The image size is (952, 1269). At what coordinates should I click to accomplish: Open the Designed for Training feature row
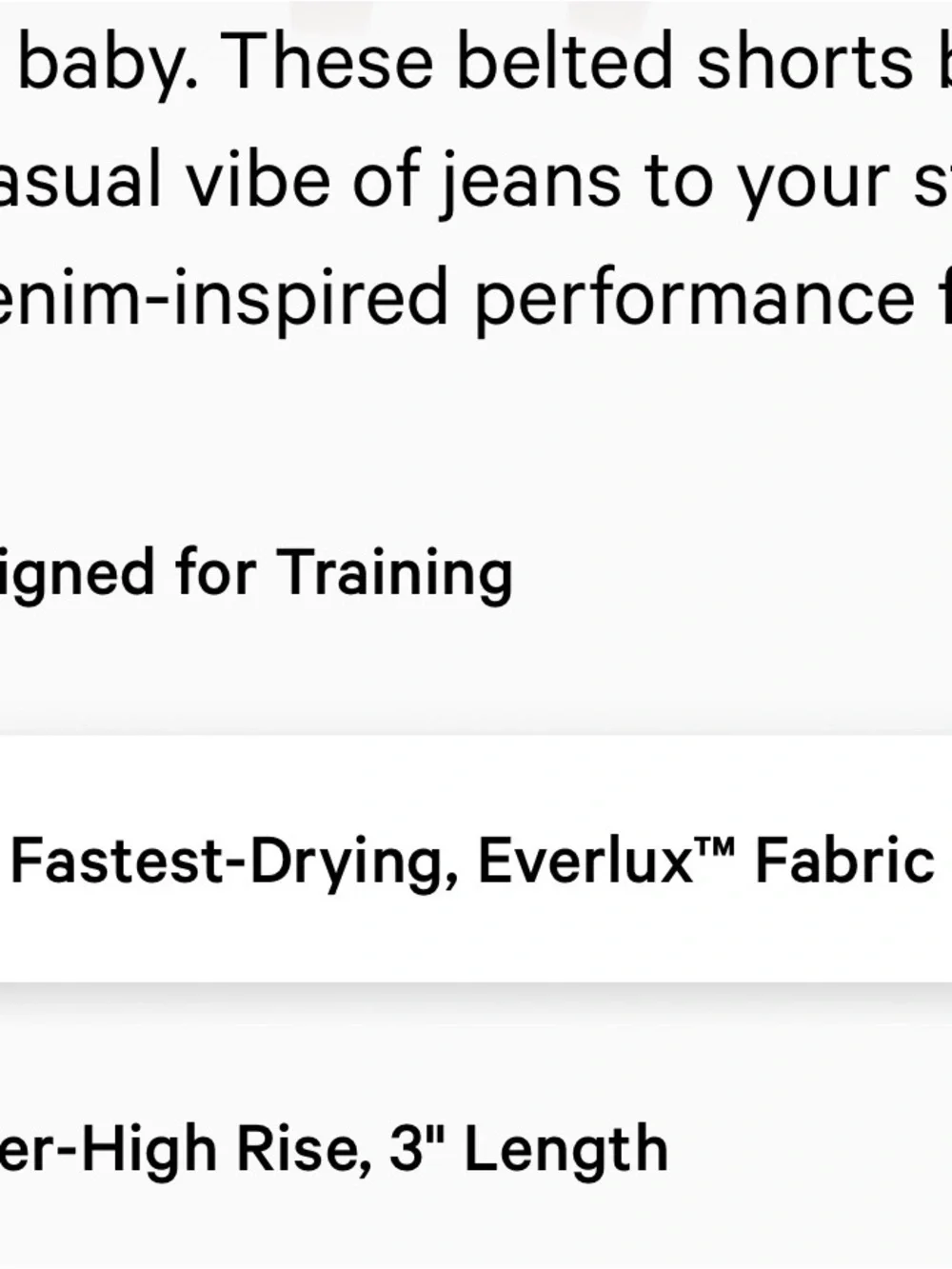pyautogui.click(x=476, y=574)
